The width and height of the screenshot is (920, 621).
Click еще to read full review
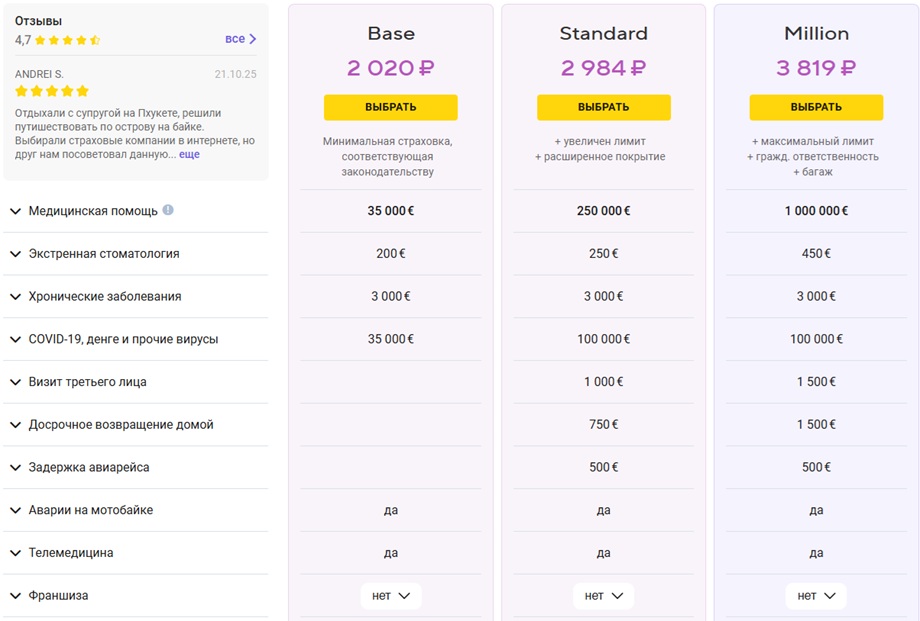[189, 154]
